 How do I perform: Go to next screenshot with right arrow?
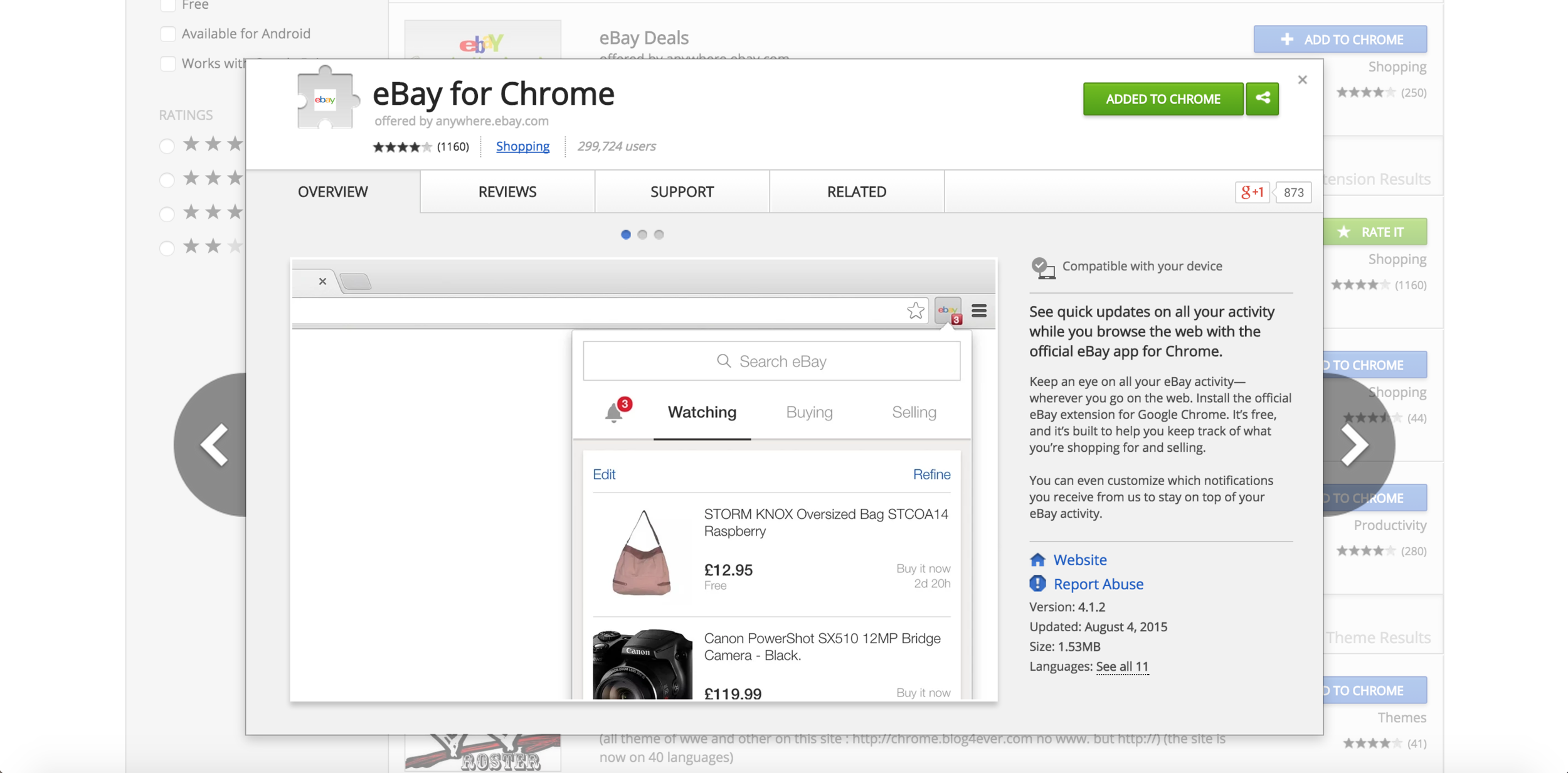tap(1355, 444)
